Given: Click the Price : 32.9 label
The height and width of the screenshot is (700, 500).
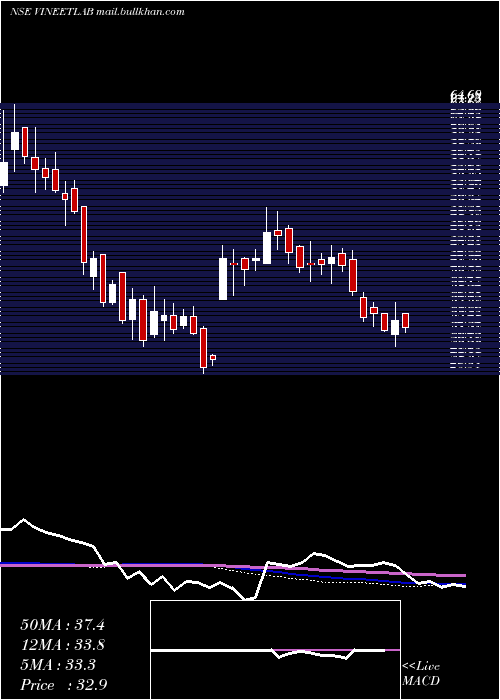Looking at the screenshot, I should [x=63, y=685].
